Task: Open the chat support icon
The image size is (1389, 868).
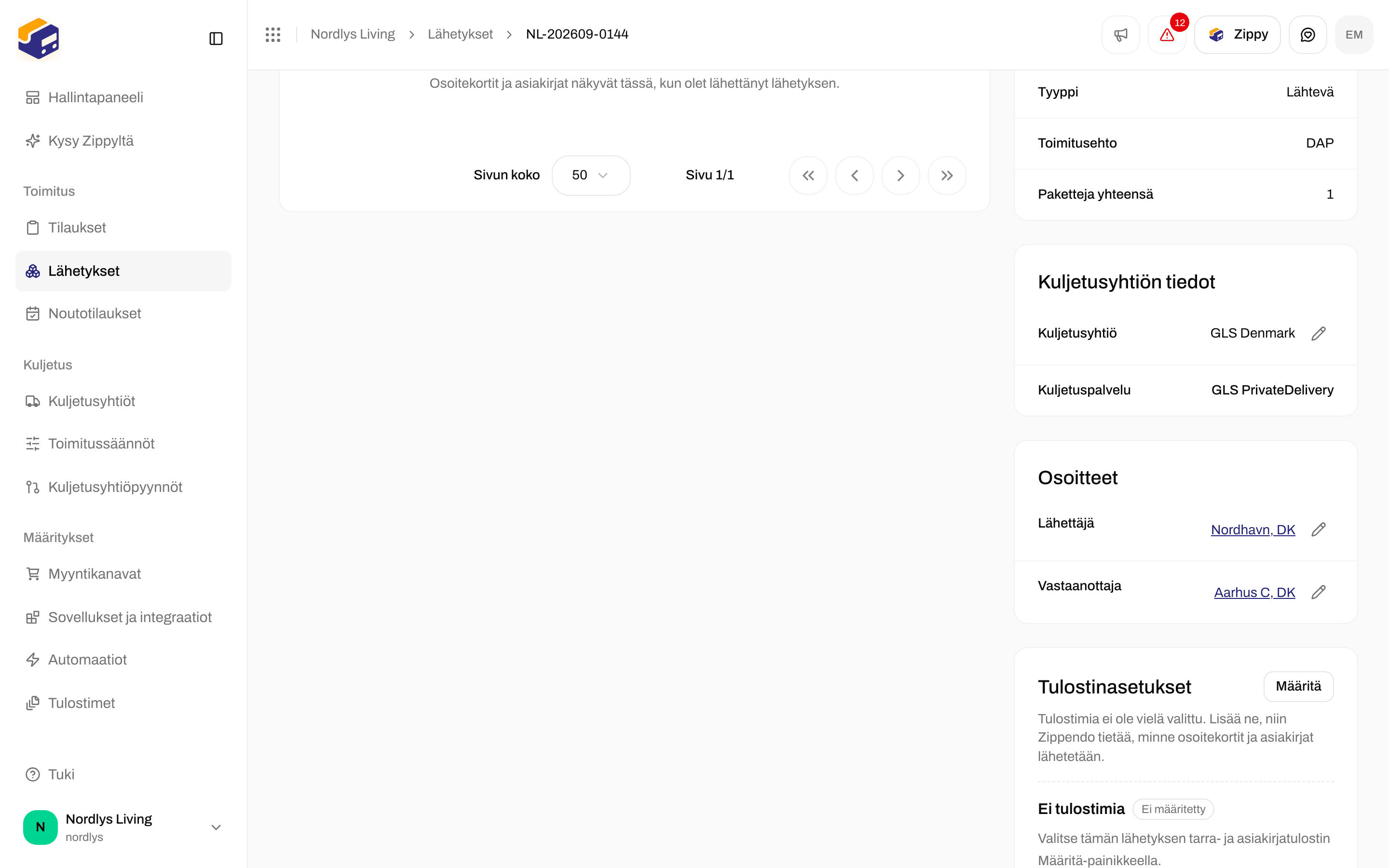Action: click(1307, 34)
